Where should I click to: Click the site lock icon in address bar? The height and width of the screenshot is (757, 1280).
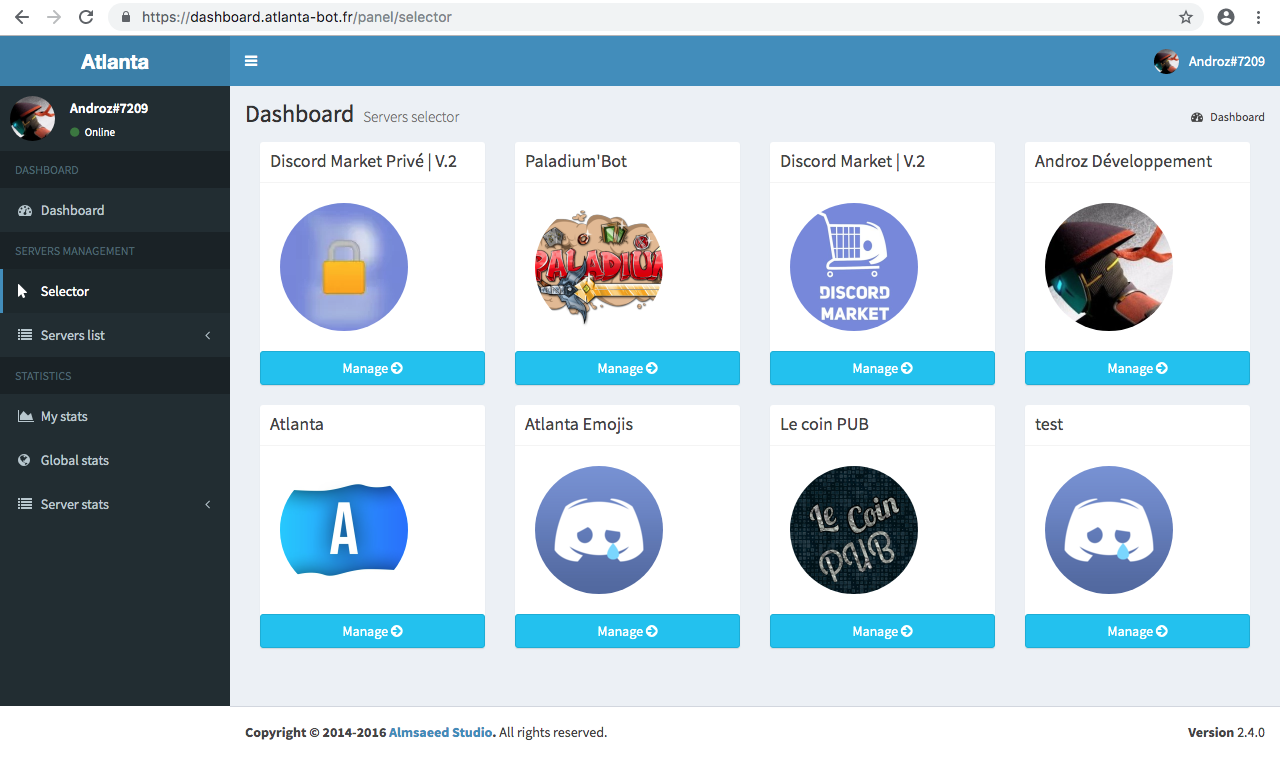tap(126, 17)
